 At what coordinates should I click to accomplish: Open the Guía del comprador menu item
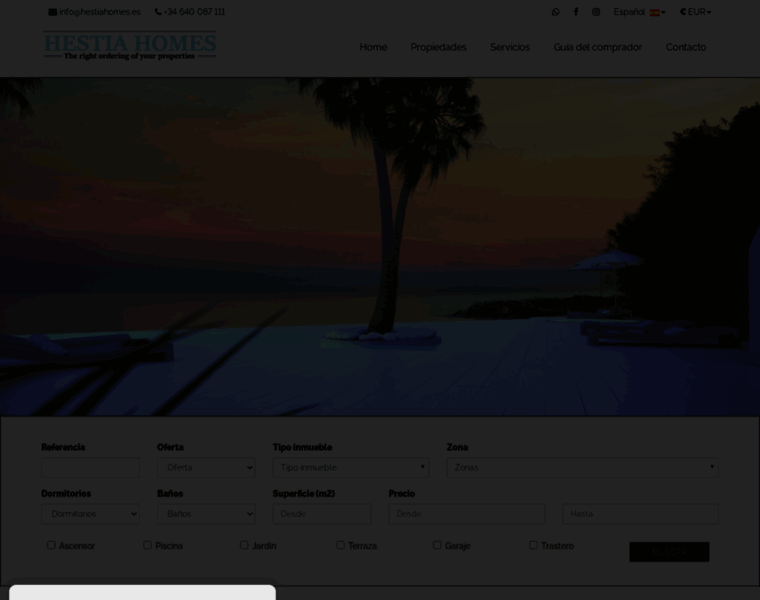click(x=598, y=47)
